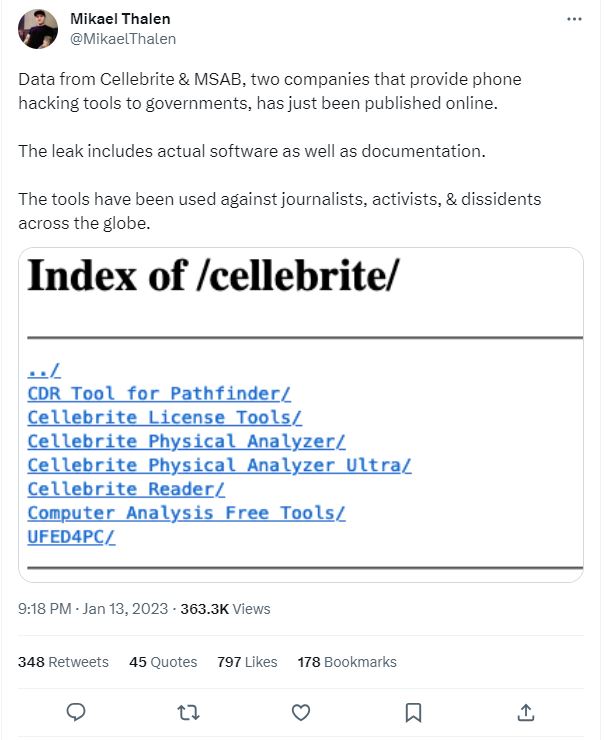View the 45 Quotes list
This screenshot has width=605, height=740.
pyautogui.click(x=163, y=662)
